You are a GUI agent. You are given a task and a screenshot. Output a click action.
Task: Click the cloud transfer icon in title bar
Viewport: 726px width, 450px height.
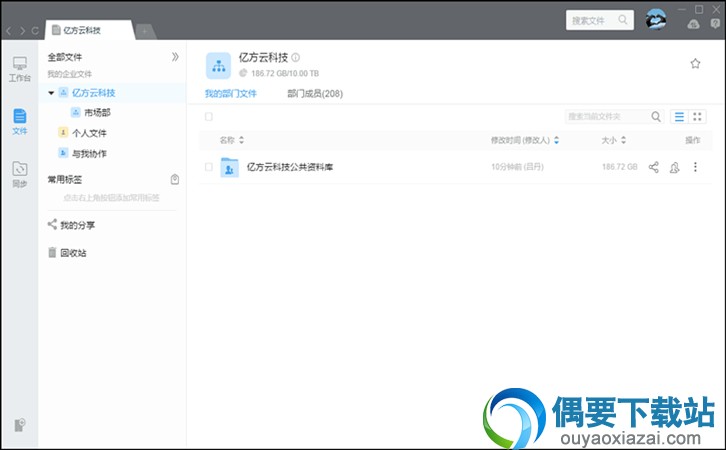point(693,24)
